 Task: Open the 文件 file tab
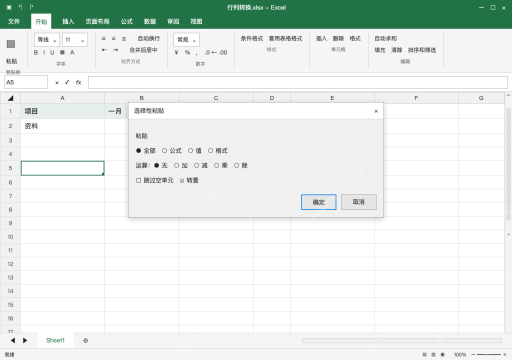(x=14, y=21)
